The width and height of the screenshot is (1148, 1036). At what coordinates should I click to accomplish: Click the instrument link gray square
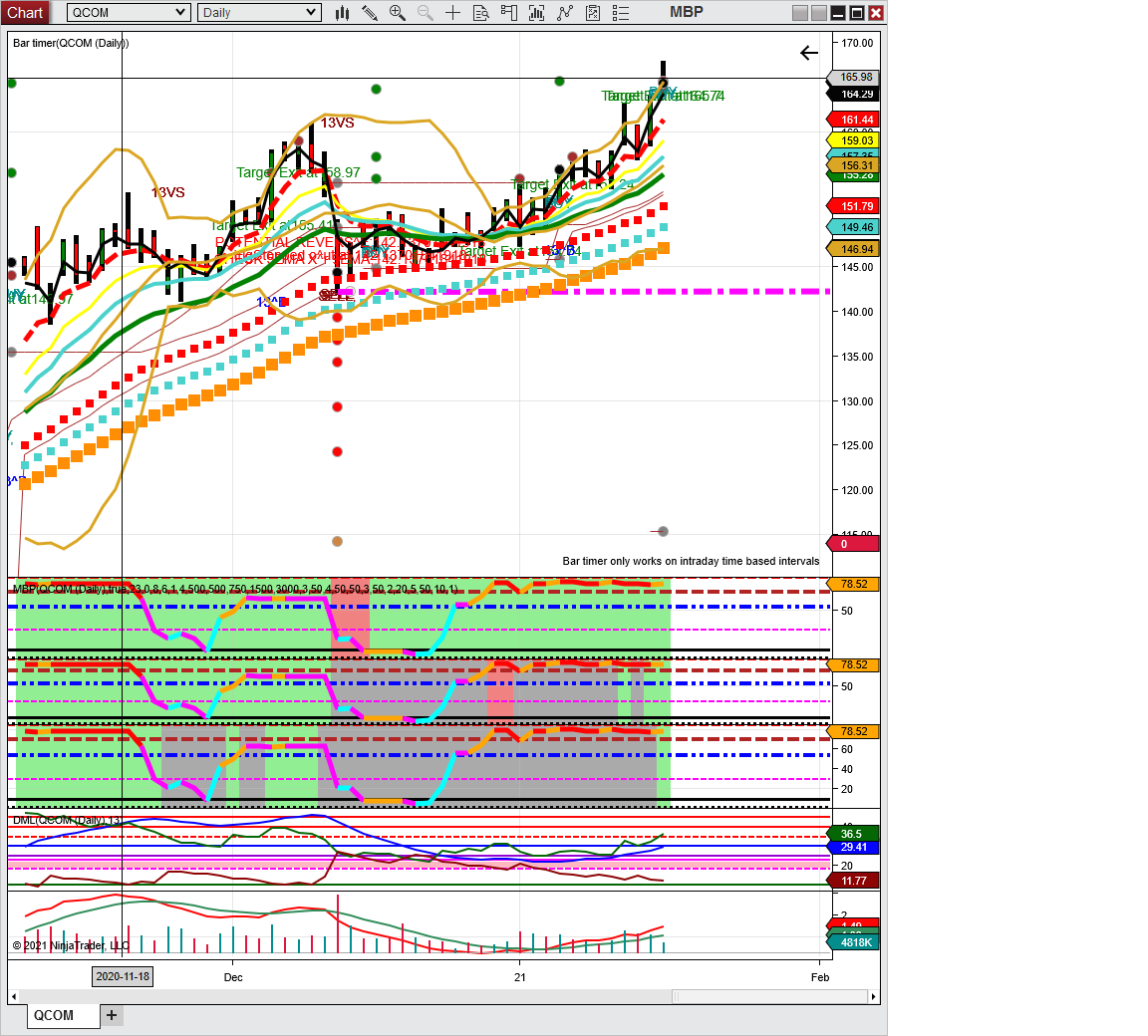click(x=800, y=12)
